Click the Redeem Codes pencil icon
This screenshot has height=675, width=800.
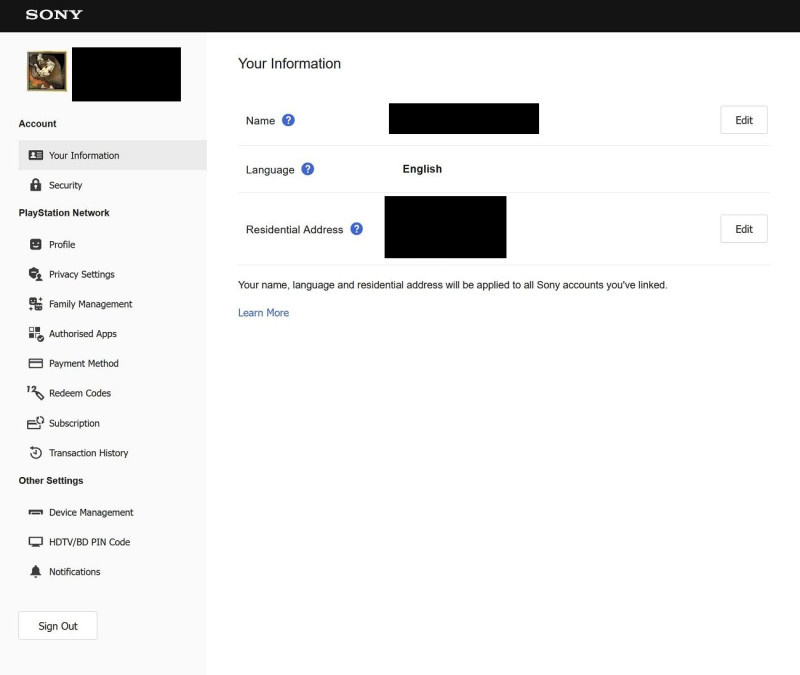click(x=36, y=393)
